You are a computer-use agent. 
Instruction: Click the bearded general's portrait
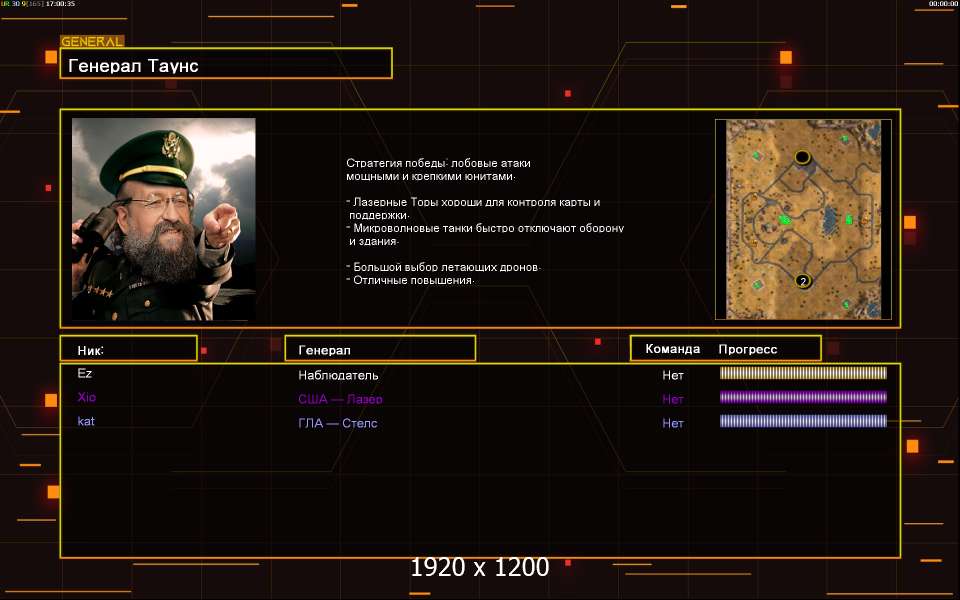coord(163,219)
